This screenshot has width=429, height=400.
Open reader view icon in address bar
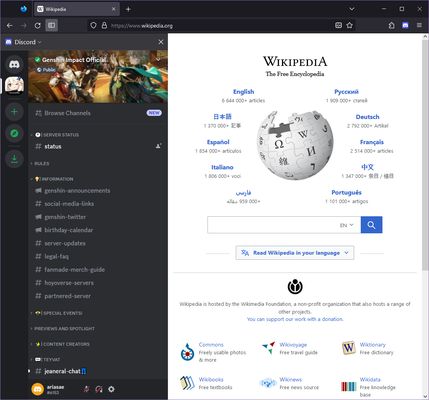(x=338, y=25)
